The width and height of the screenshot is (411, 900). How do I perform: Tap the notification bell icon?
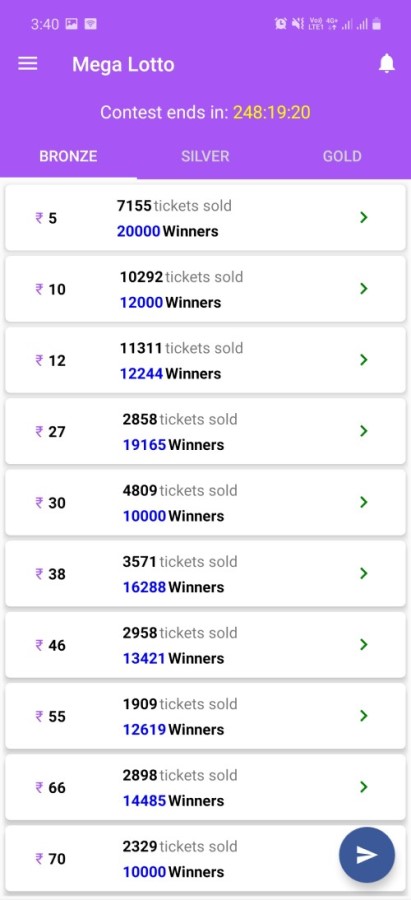click(387, 63)
